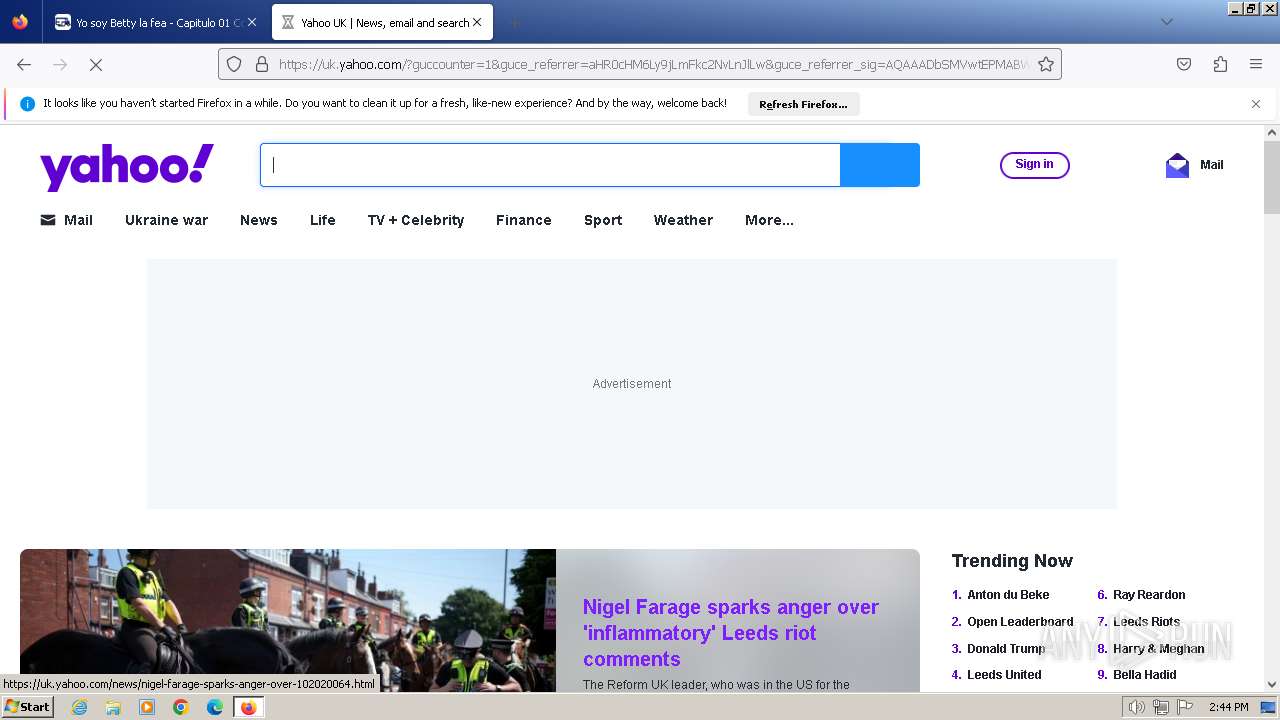Open a new tab with the plus button
The width and height of the screenshot is (1280, 720).
click(514, 22)
